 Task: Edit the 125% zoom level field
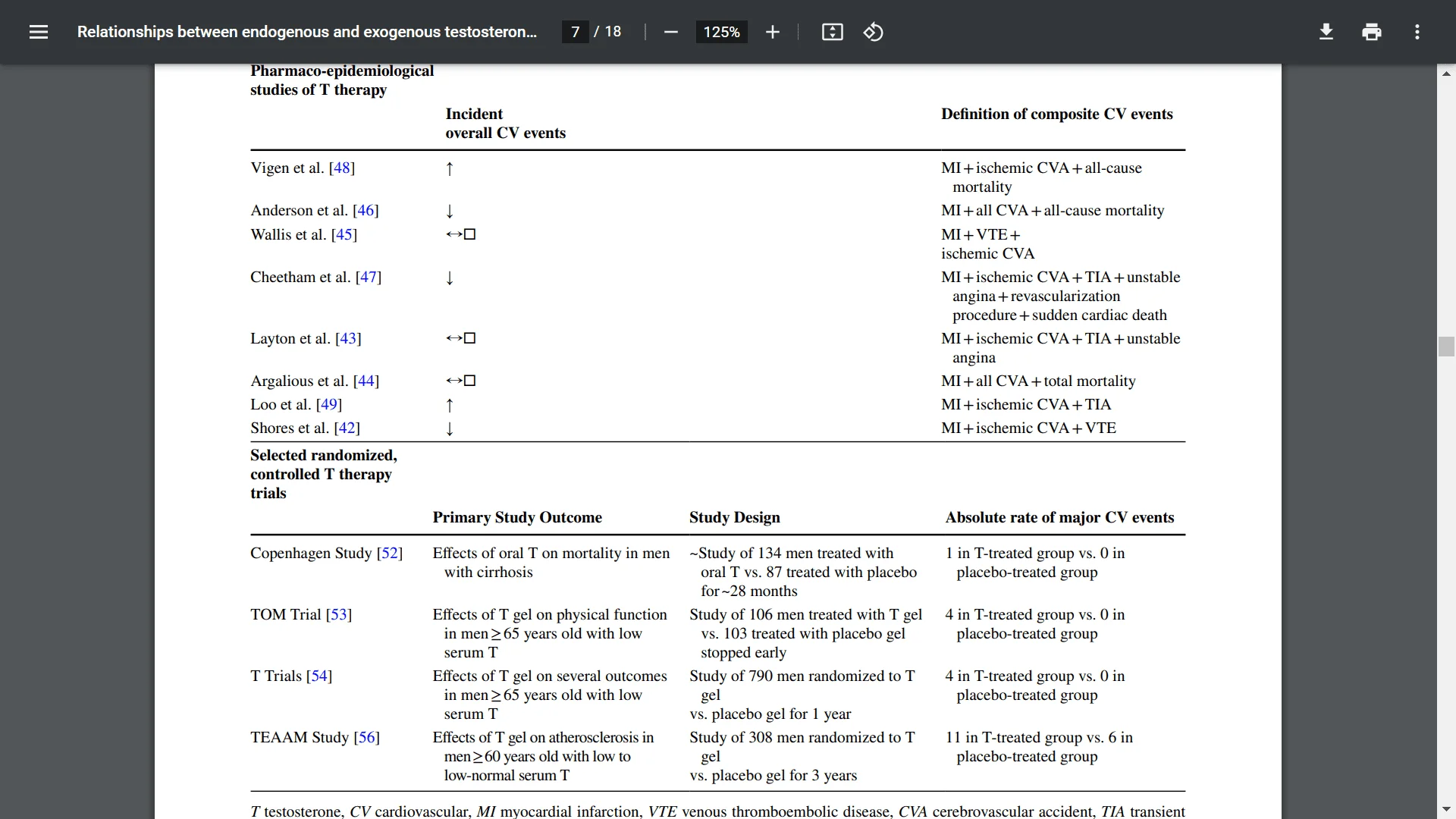(721, 32)
